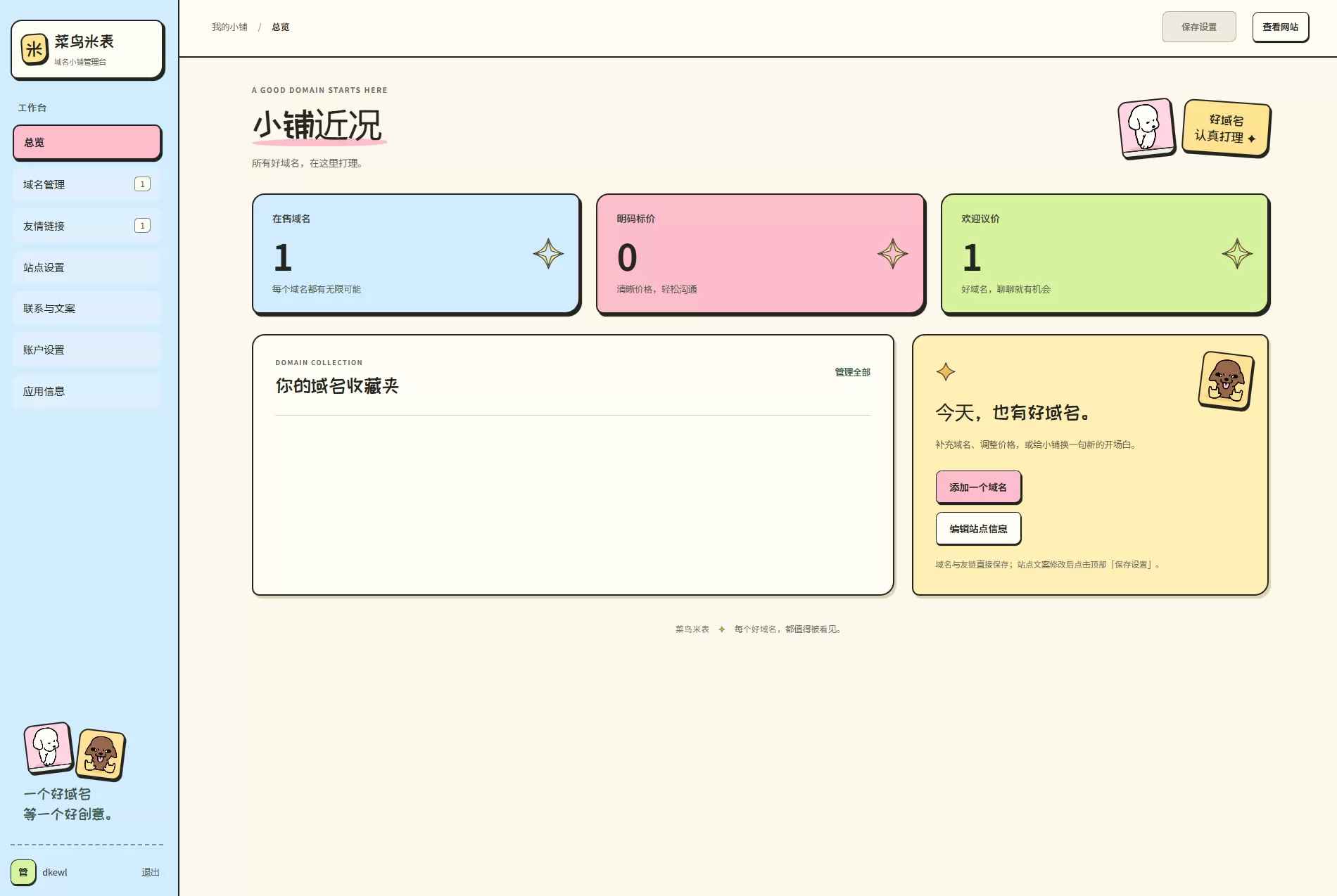Viewport: 1337px width, 896px height.
Task: Click the 好域名 认真打理 yellow sticker
Action: (1226, 128)
